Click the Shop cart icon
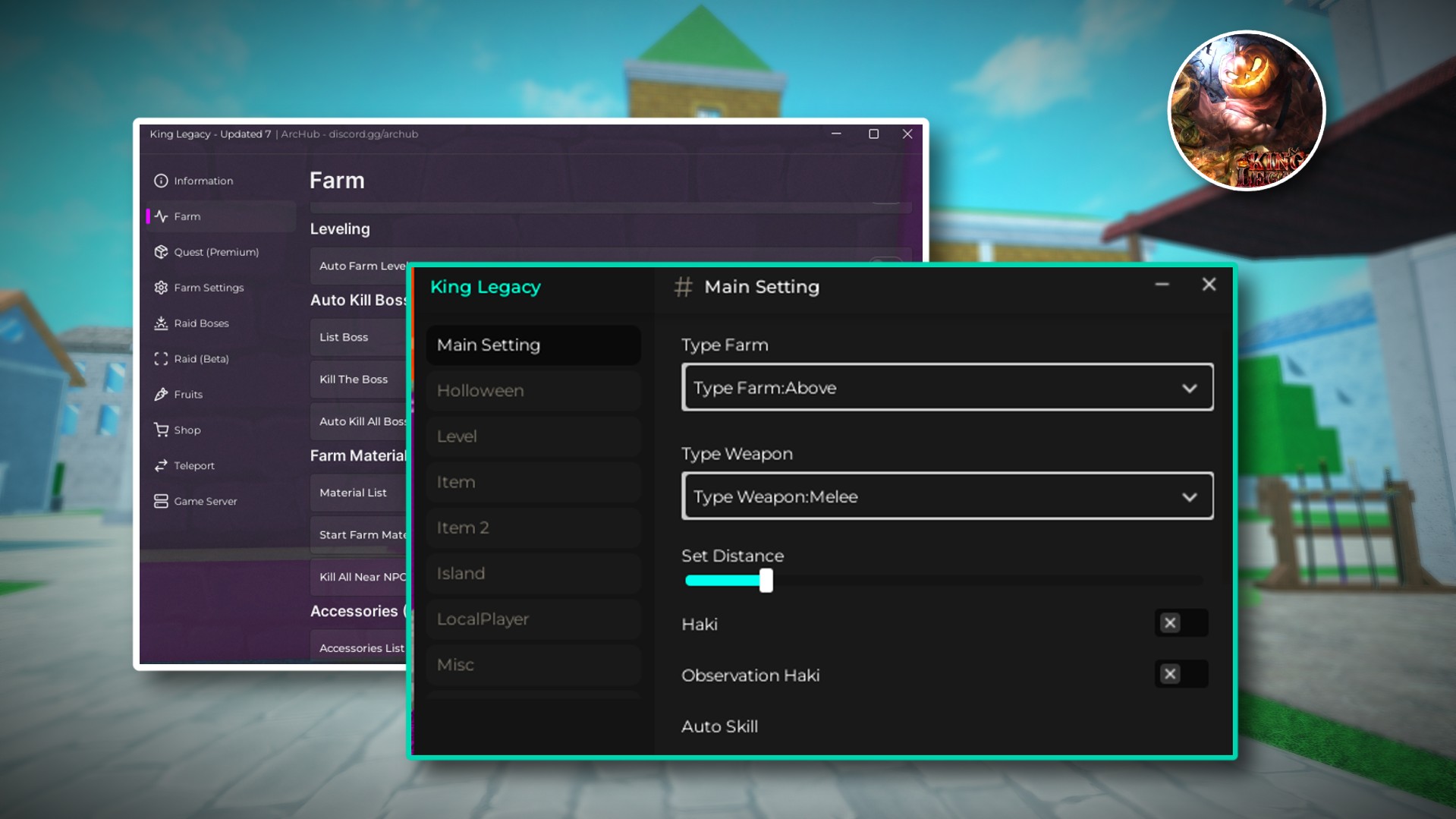Image resolution: width=1456 pixels, height=819 pixels. pos(161,430)
